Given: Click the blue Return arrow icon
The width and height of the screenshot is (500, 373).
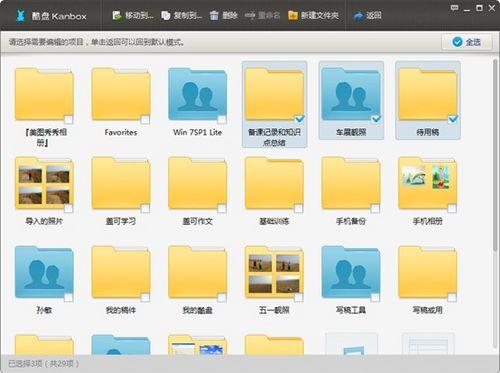Looking at the screenshot, I should (358, 16).
